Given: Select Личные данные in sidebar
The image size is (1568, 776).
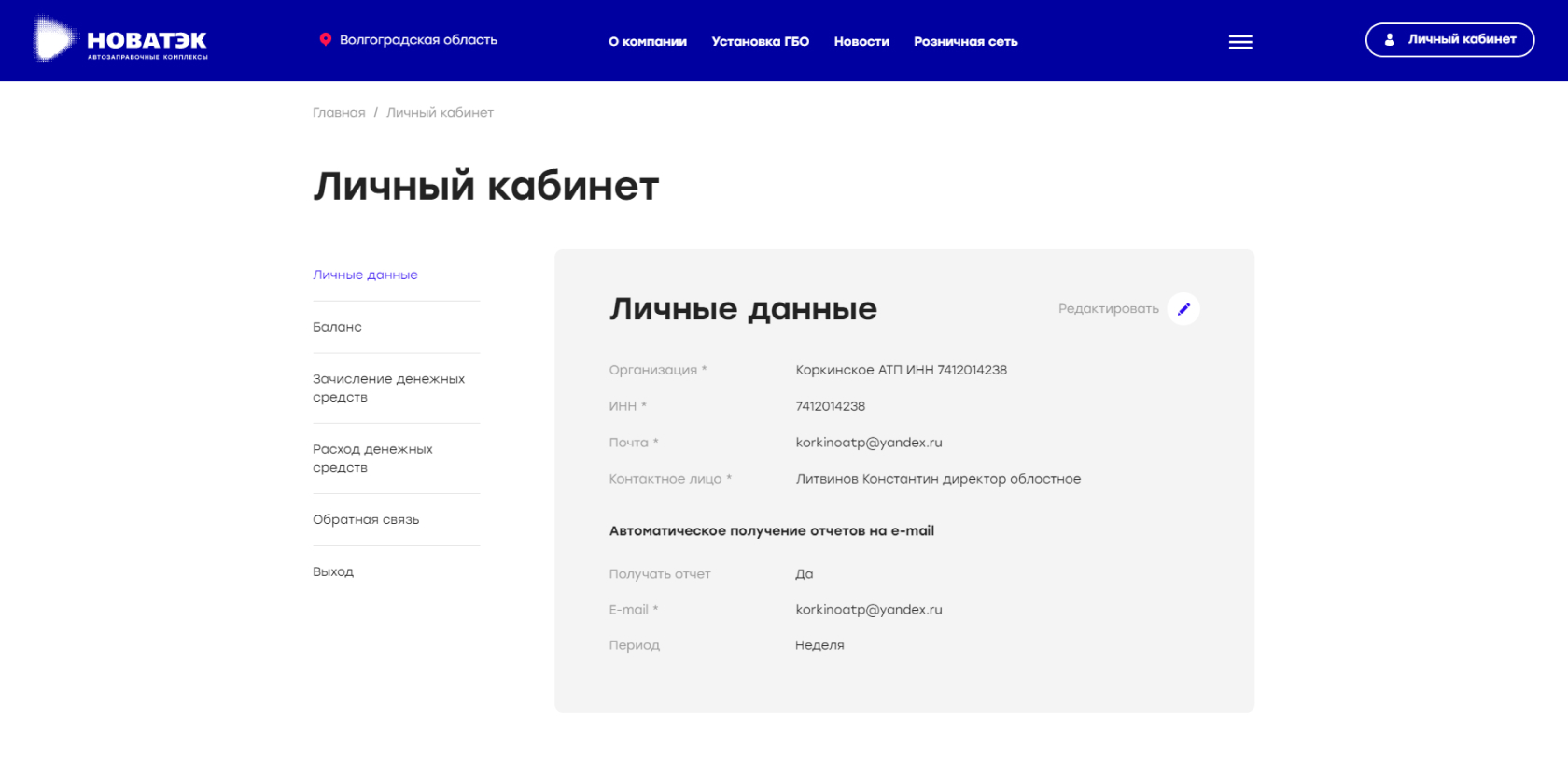Looking at the screenshot, I should click(x=365, y=275).
